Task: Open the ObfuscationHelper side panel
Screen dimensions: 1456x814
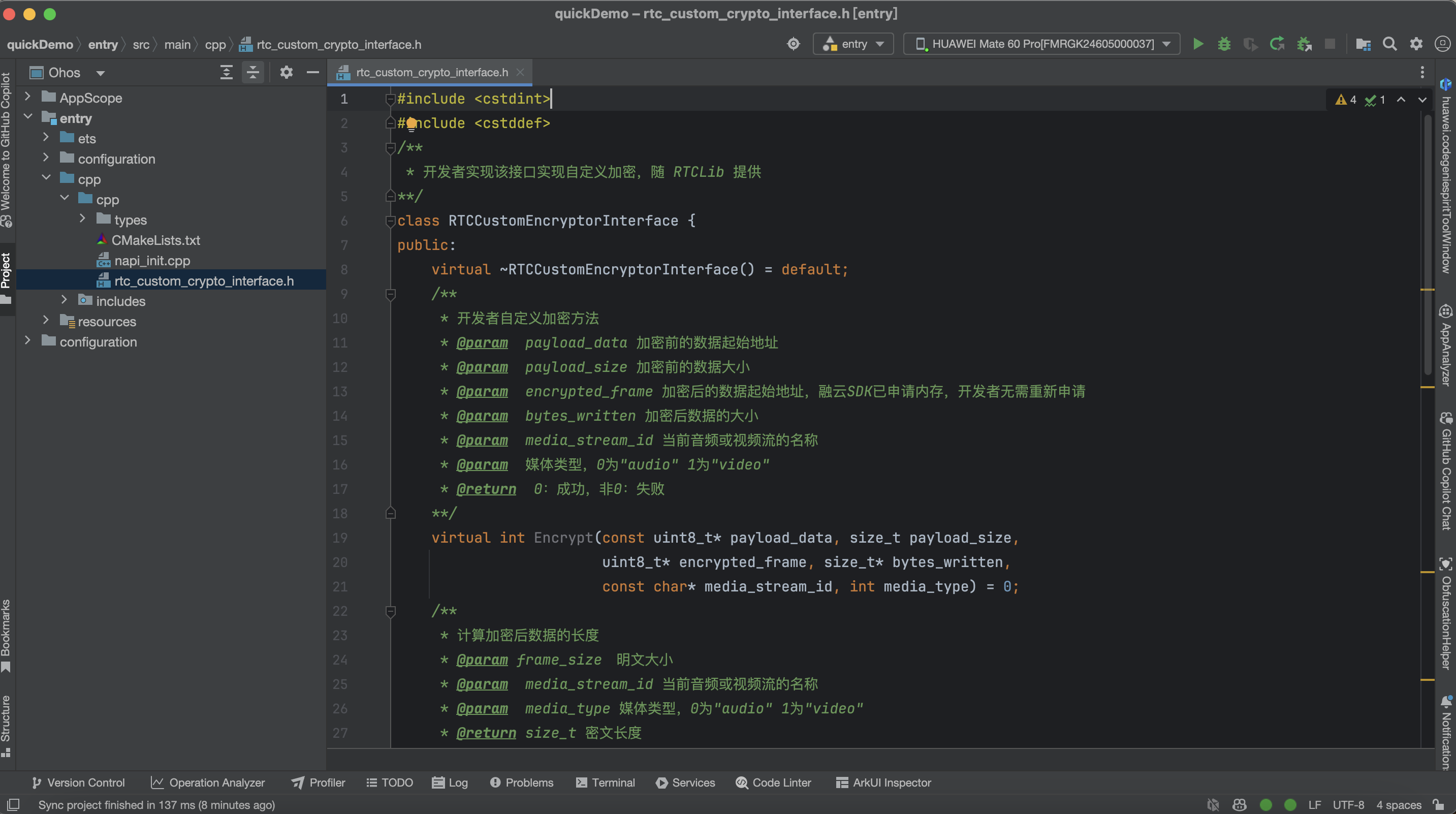Action: 1445,613
